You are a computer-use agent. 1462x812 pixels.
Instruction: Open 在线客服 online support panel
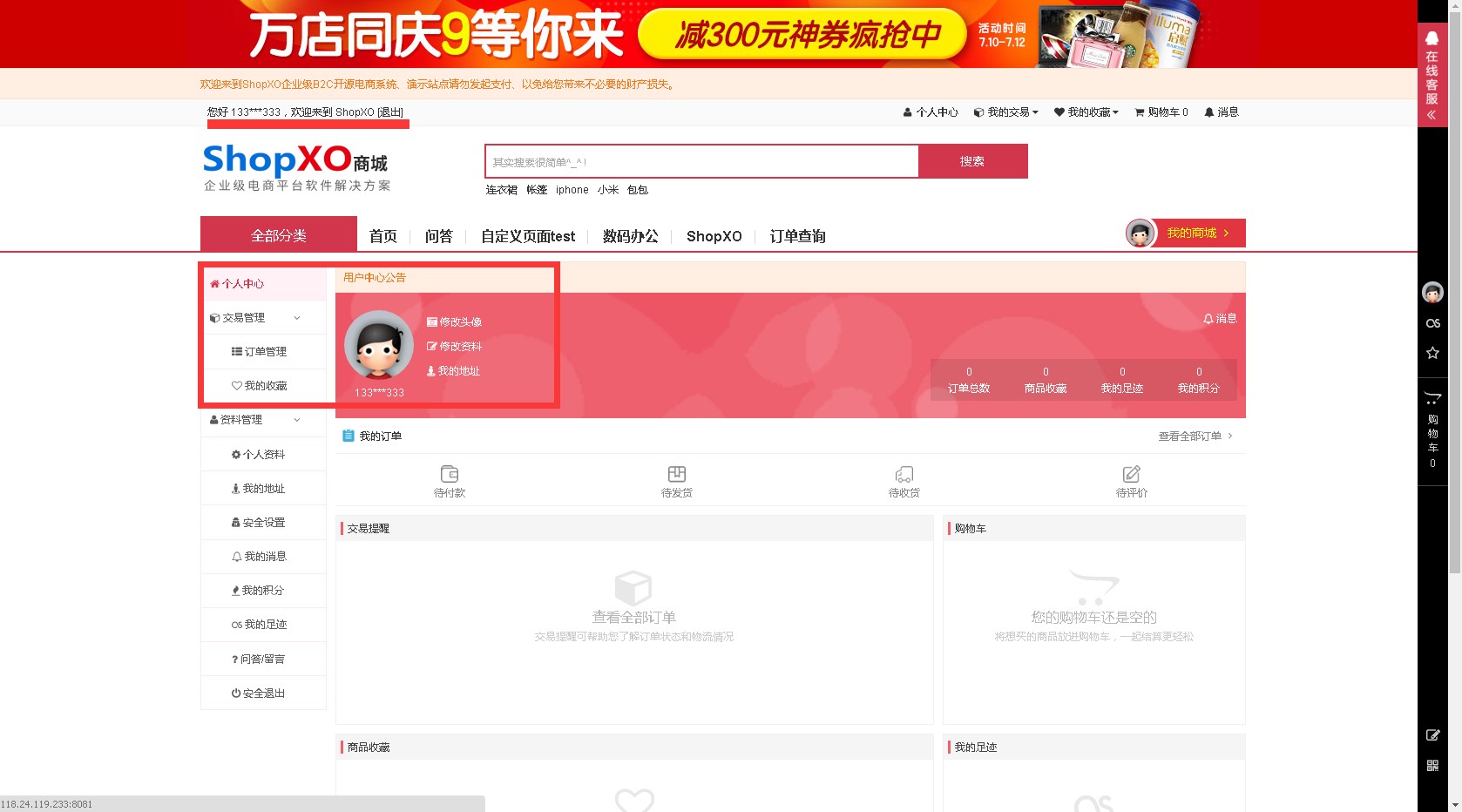[x=1432, y=75]
